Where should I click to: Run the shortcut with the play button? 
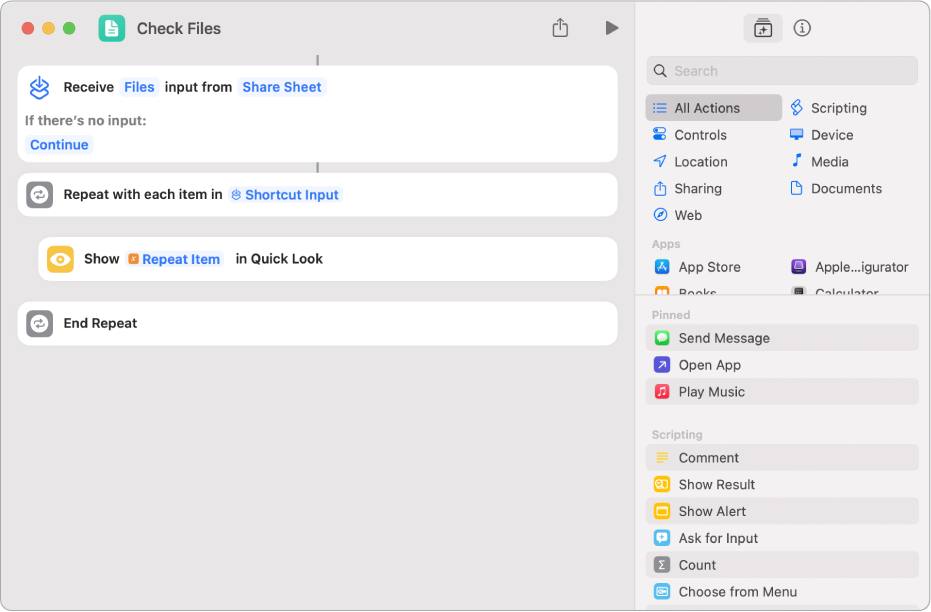[611, 28]
